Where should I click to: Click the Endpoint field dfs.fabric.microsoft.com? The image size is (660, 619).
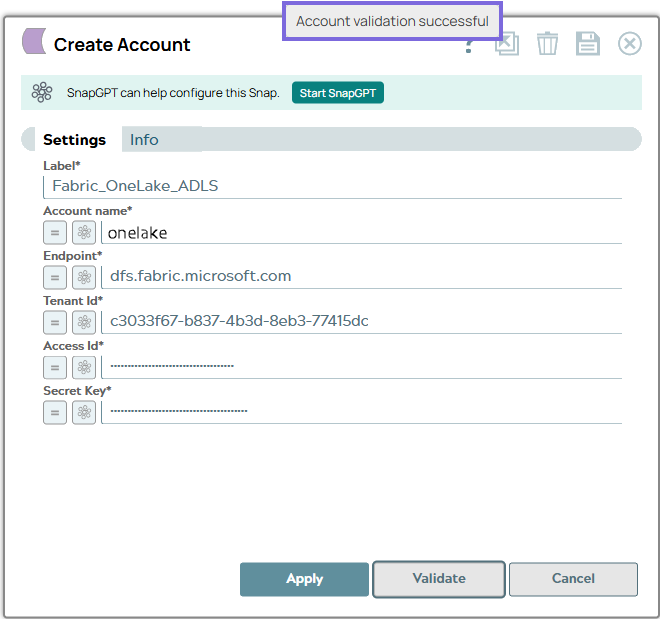pos(362,277)
